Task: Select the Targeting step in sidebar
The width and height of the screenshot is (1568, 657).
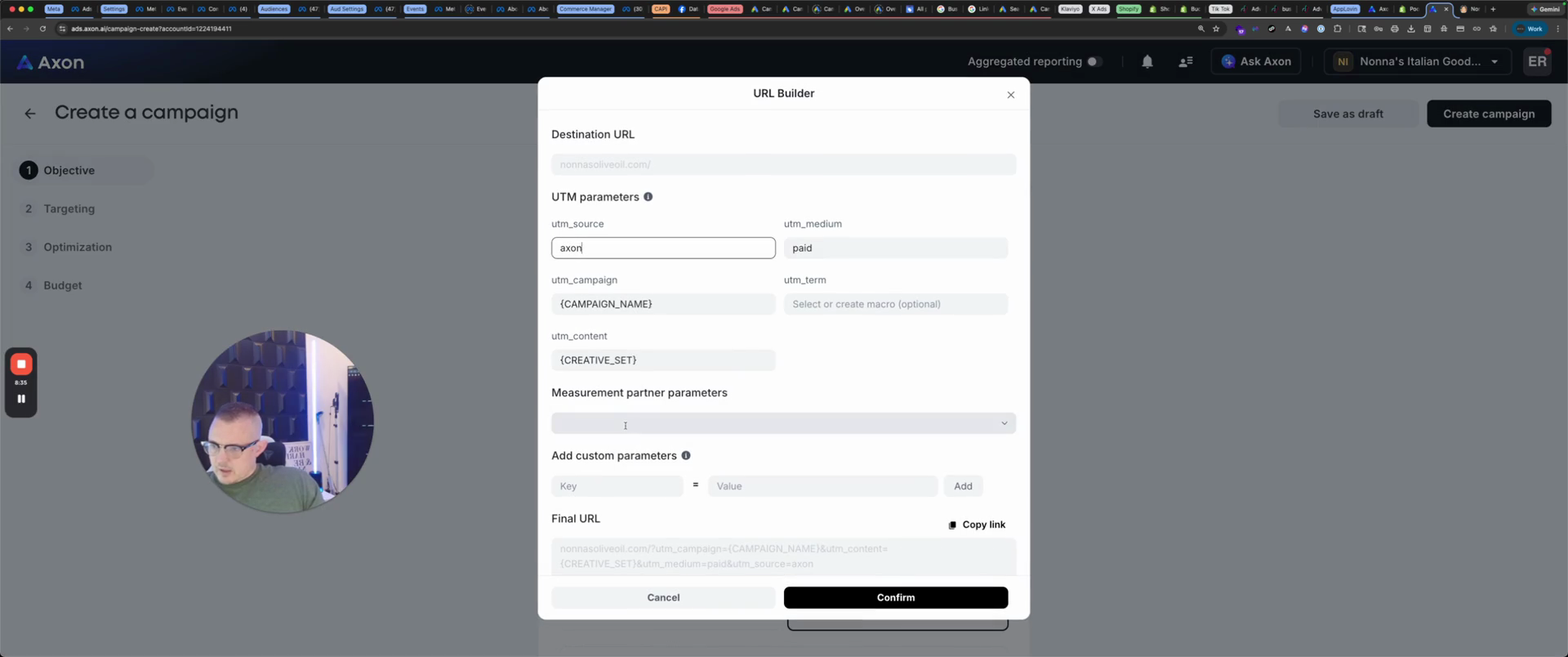Action: [69, 209]
